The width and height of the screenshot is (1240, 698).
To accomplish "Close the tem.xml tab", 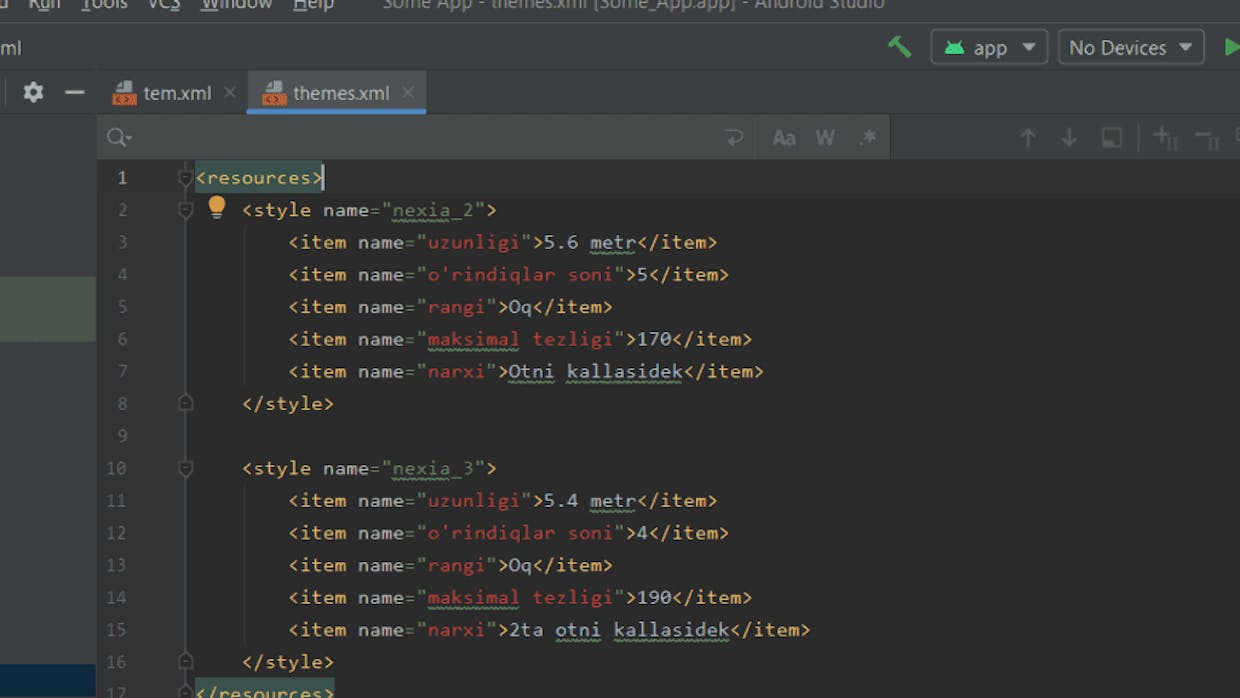I will coord(230,92).
